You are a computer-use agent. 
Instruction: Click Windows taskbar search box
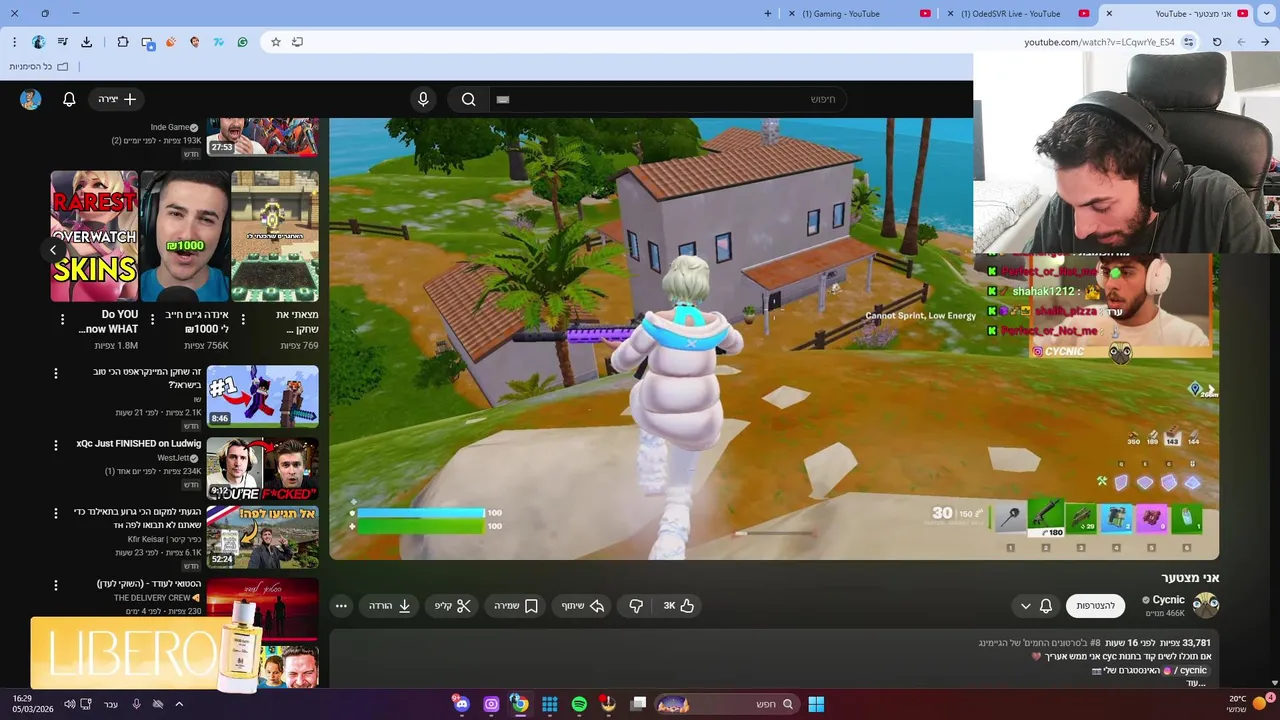726,704
